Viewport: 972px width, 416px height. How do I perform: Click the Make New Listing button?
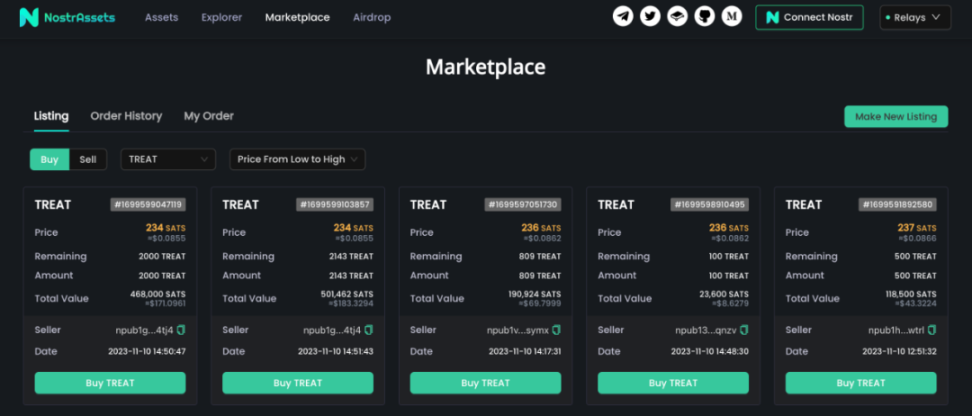tap(895, 116)
